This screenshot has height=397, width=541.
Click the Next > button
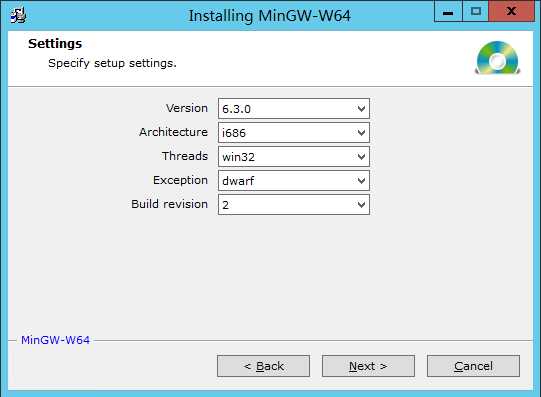368,366
